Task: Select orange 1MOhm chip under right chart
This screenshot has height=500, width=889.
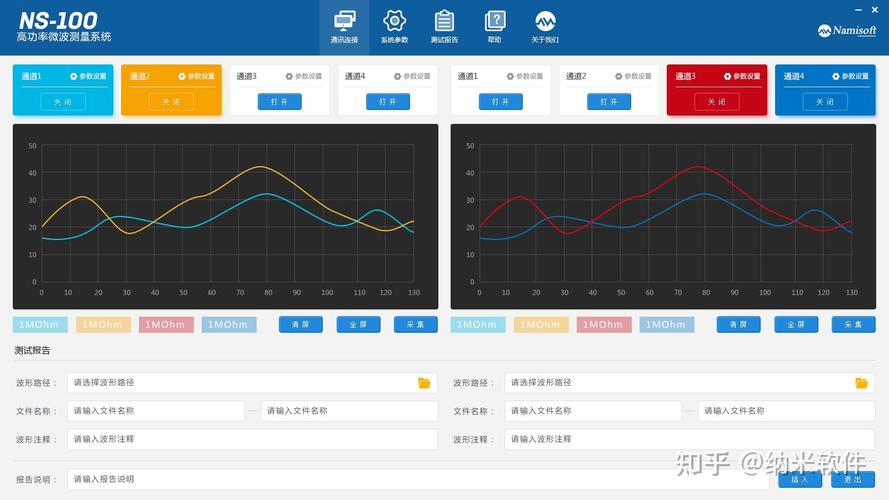Action: 541,325
